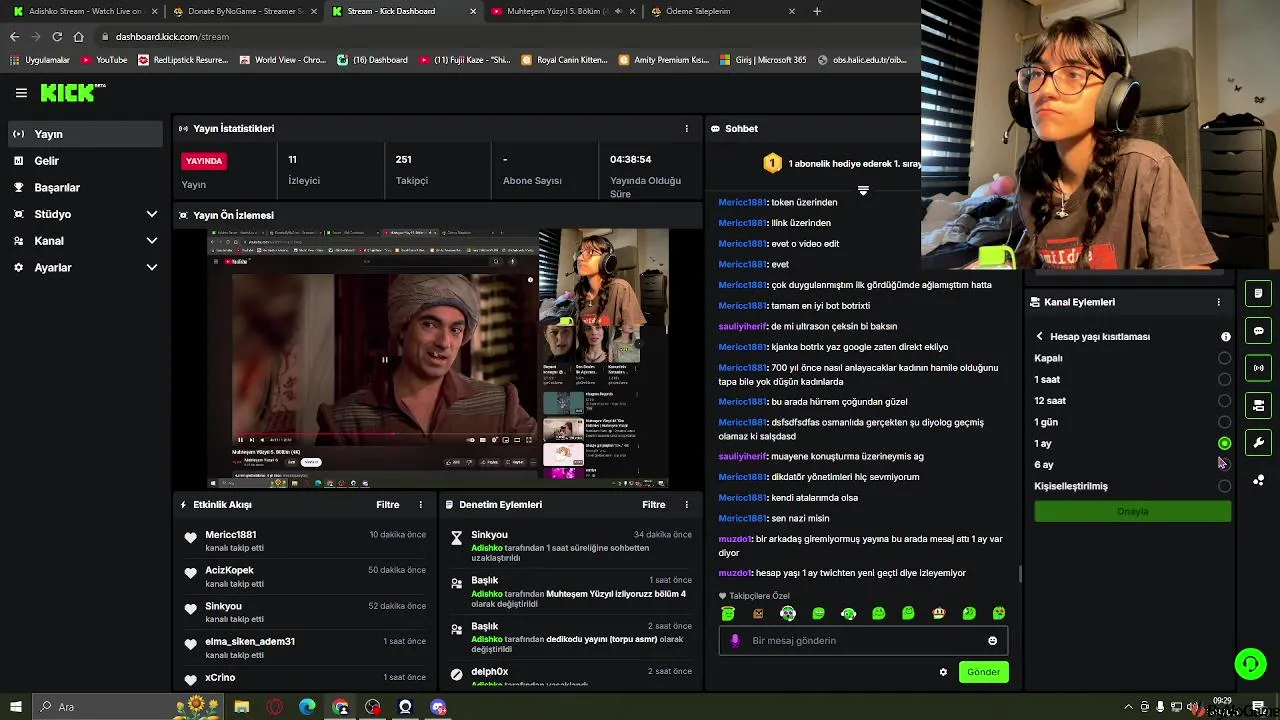Select the Kişiselleştirilmiş radio option
Screen dimensions: 1280x720
tap(1224, 486)
